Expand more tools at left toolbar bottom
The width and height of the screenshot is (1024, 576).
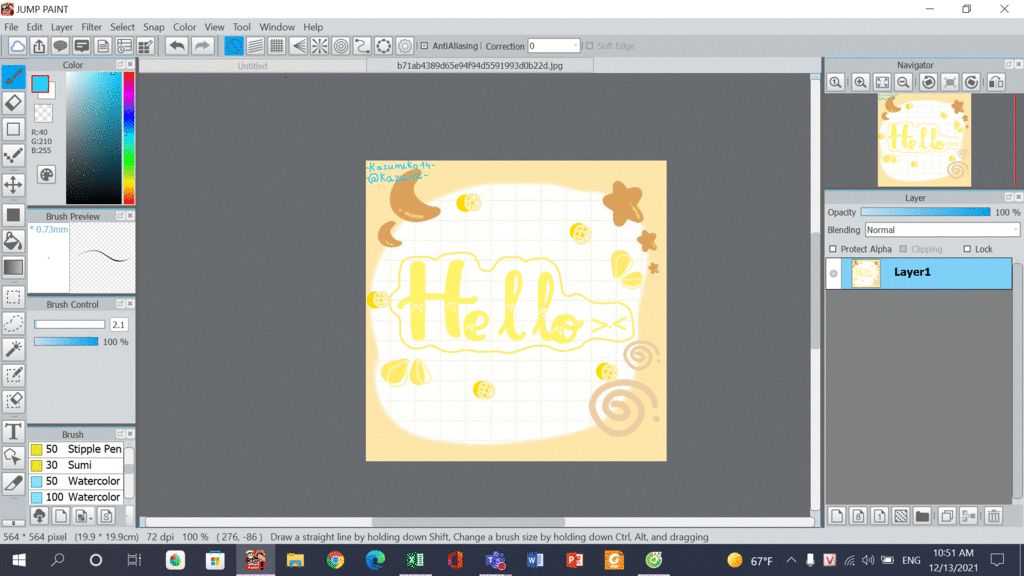coord(13,522)
